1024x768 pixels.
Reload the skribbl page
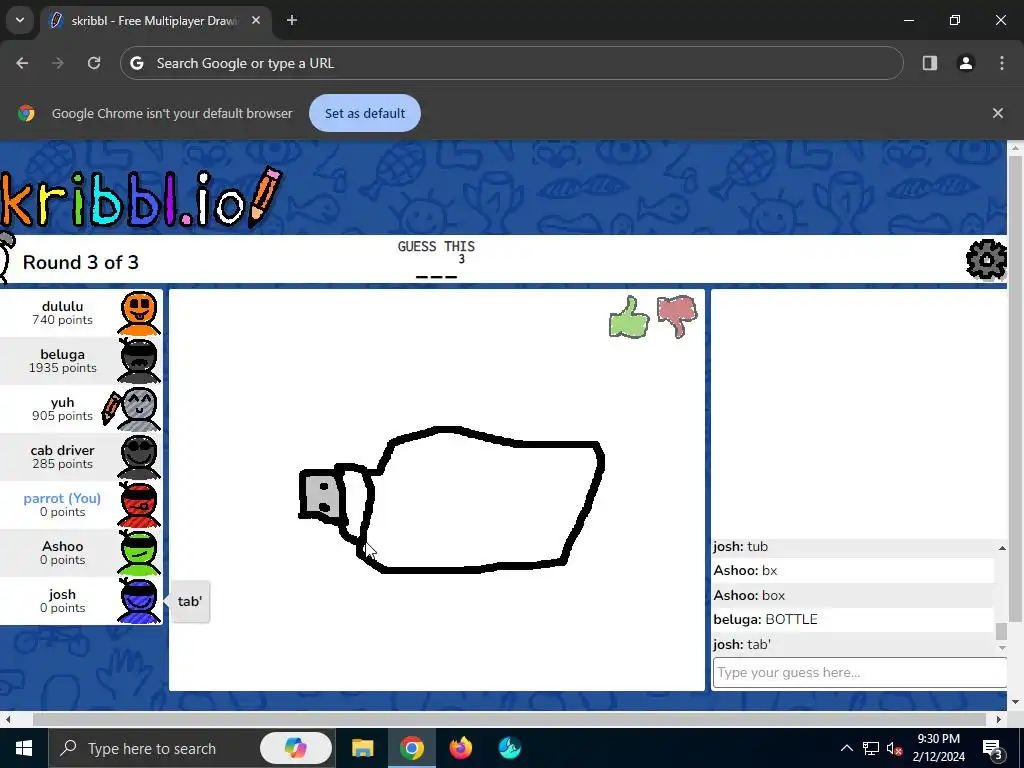tap(94, 63)
